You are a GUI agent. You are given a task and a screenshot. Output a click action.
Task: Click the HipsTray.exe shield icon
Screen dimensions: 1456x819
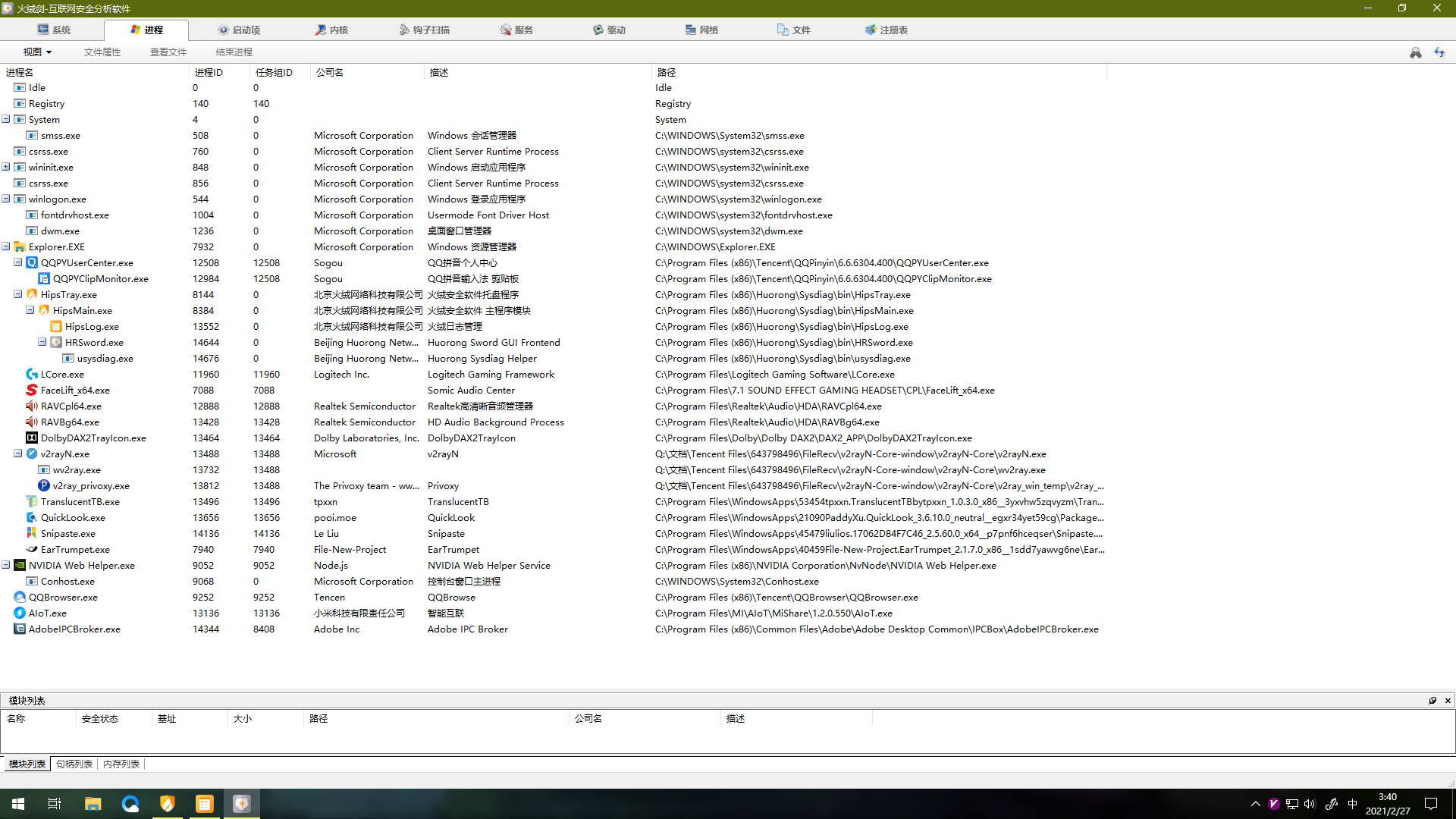pyautogui.click(x=32, y=295)
